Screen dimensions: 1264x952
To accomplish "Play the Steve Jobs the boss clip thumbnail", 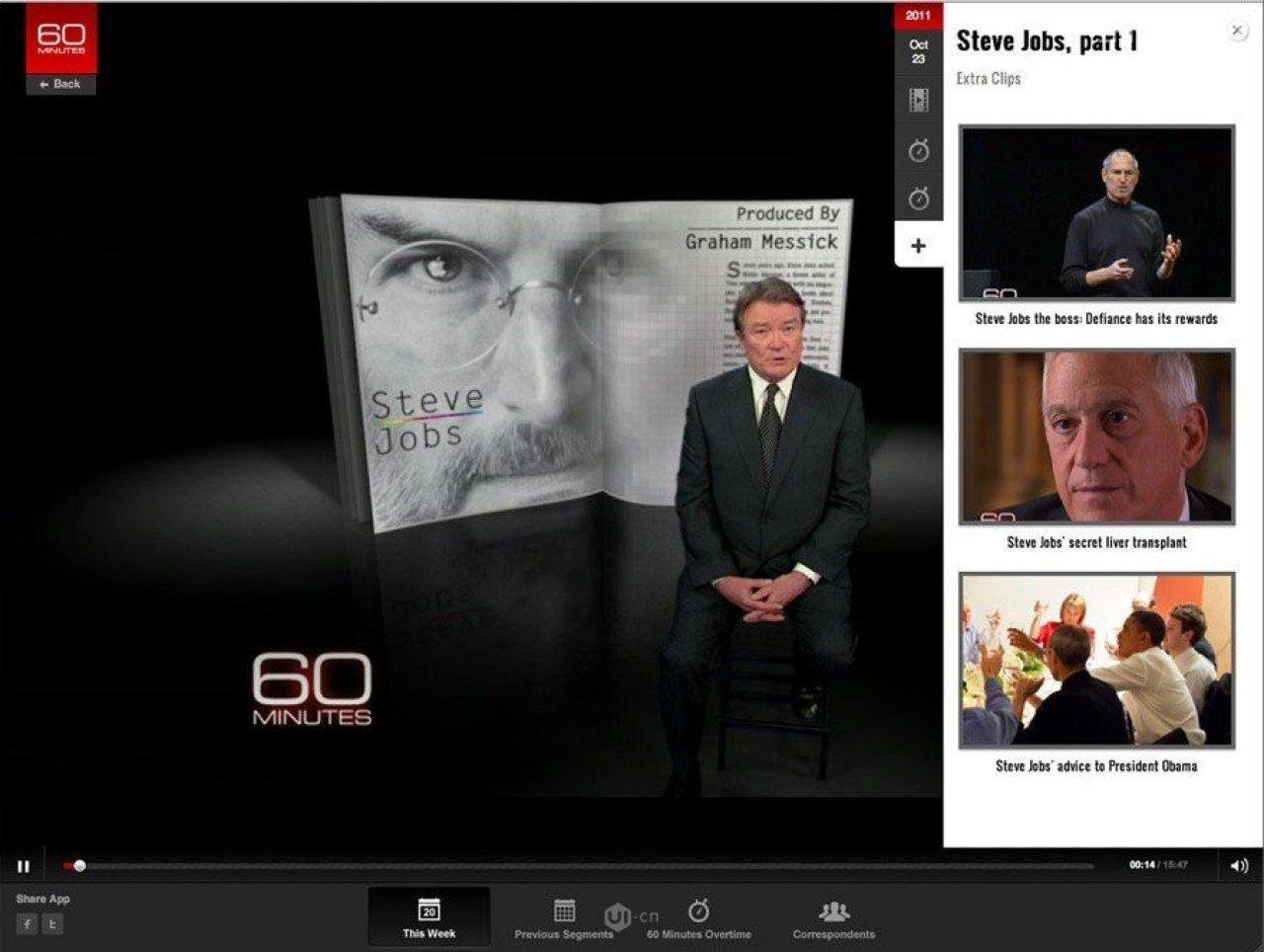I will [1097, 212].
